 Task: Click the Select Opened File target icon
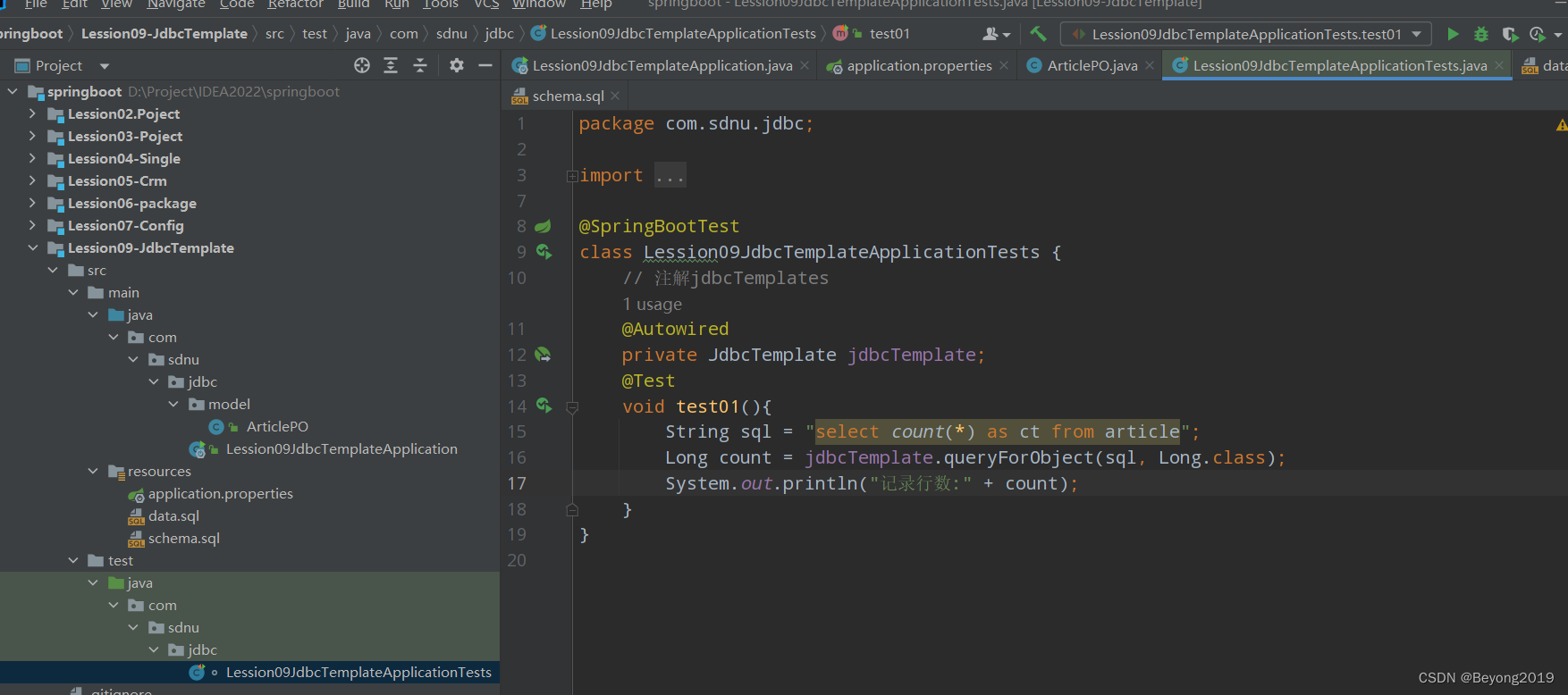click(x=362, y=65)
